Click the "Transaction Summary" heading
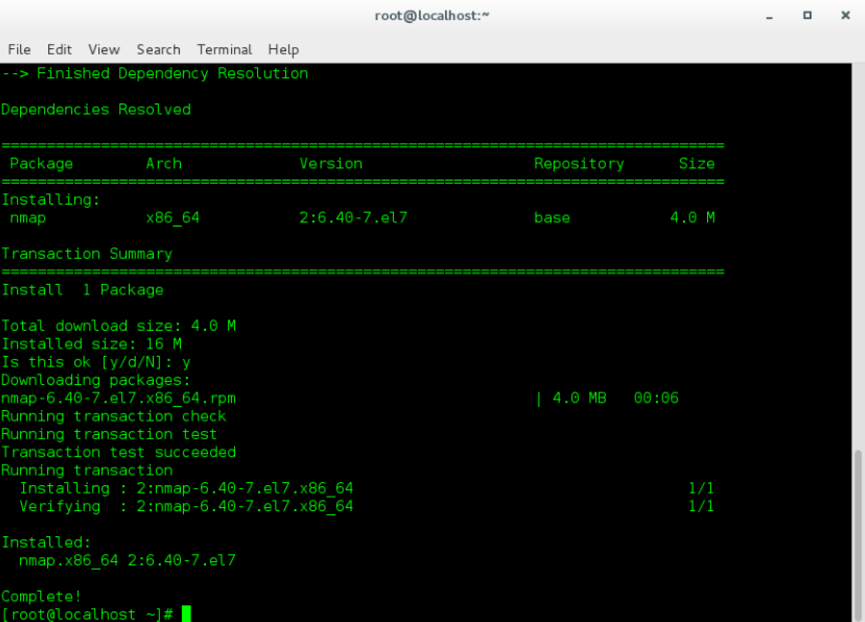Screen dimensions: 865x622 tap(86, 254)
